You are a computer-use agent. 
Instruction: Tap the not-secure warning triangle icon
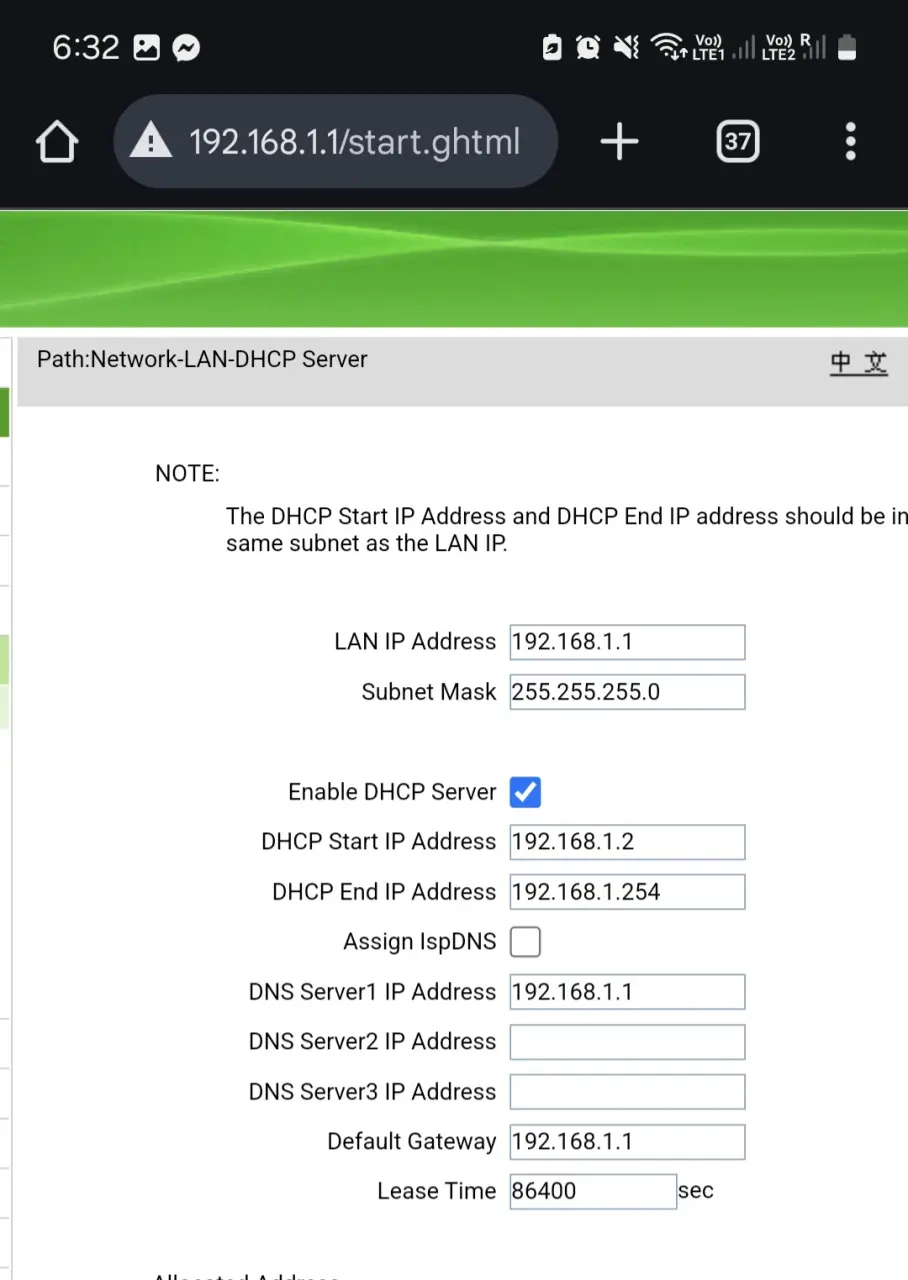[151, 141]
